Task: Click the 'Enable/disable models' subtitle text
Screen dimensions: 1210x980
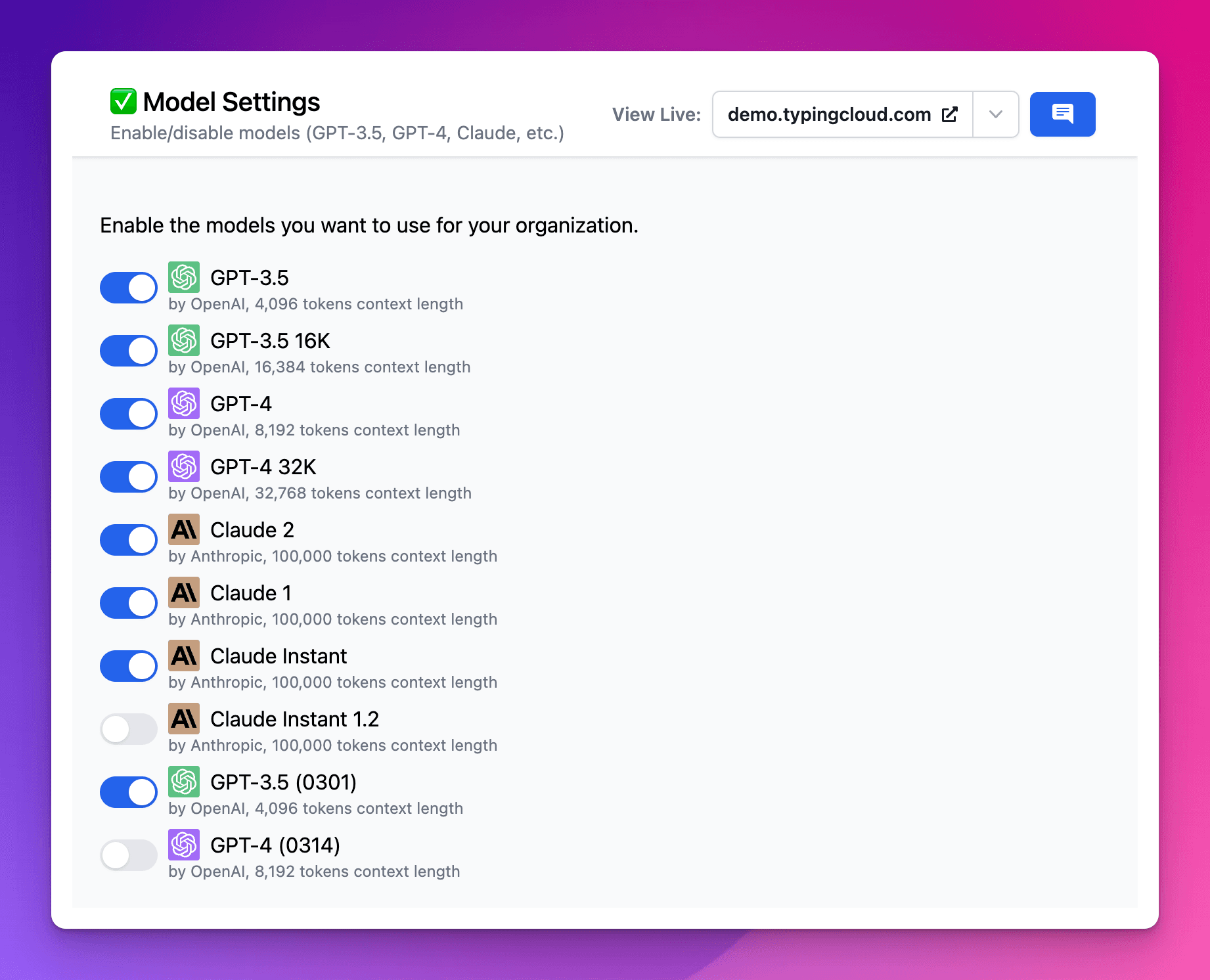Action: point(337,133)
